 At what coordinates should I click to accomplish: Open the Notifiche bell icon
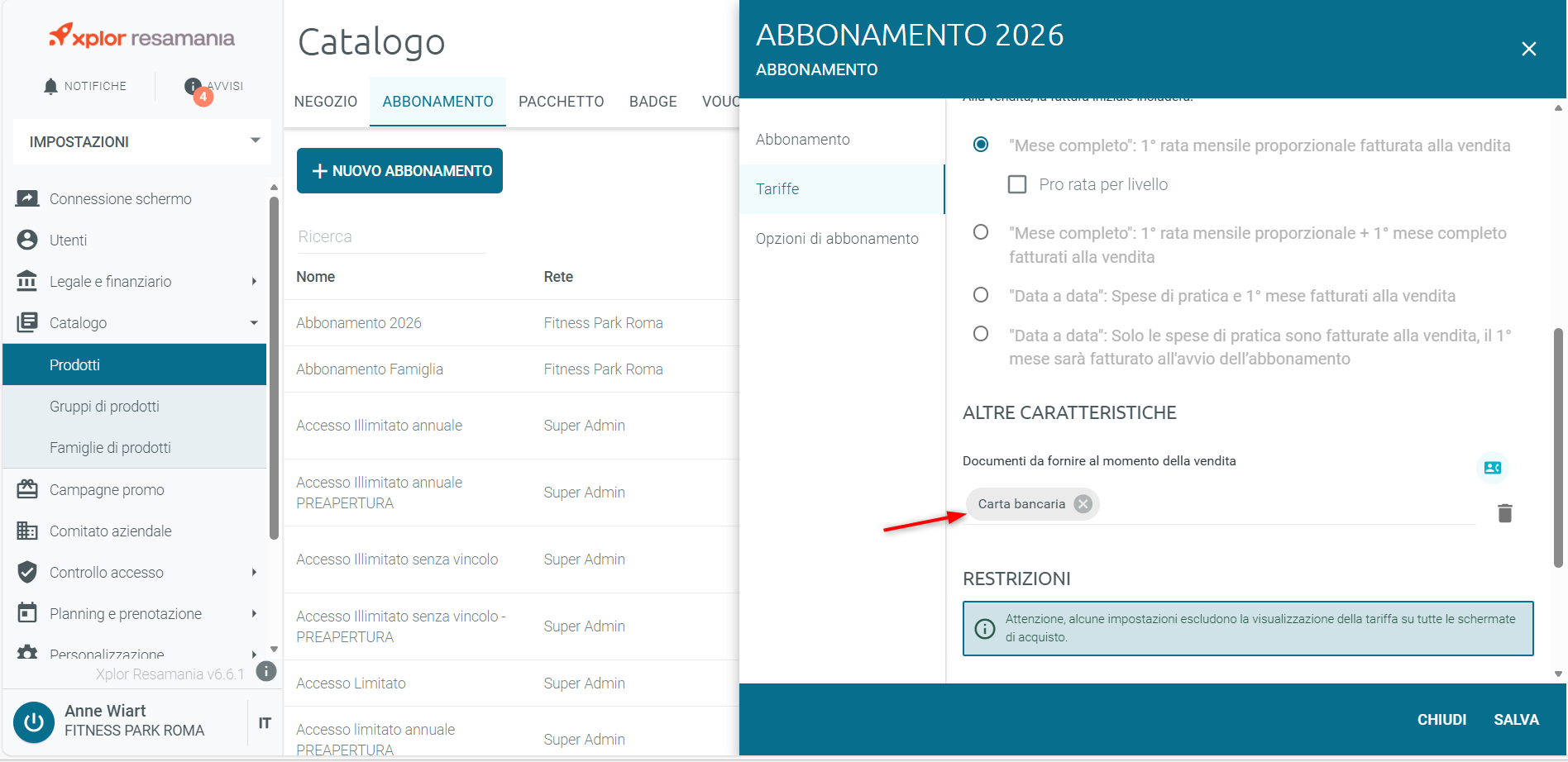pos(50,86)
